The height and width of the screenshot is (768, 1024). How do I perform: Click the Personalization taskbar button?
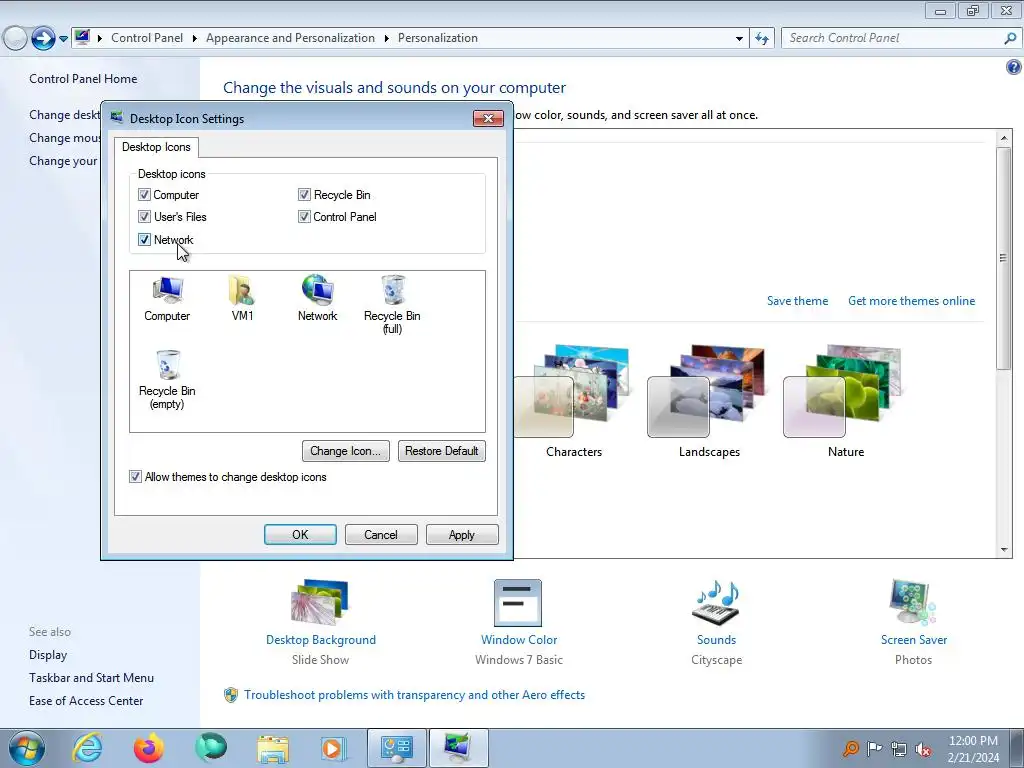click(458, 748)
